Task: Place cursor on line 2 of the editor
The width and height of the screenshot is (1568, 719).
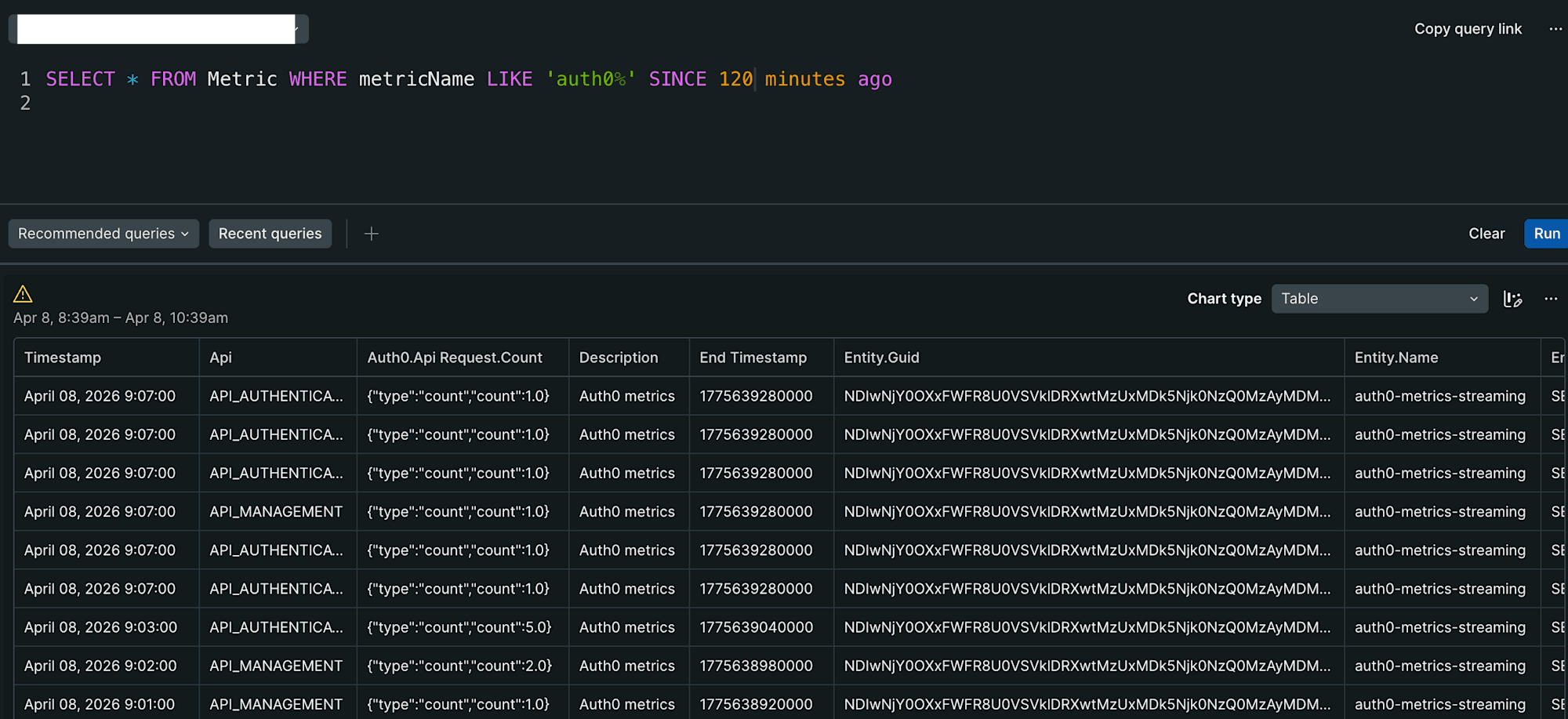Action: [x=78, y=103]
